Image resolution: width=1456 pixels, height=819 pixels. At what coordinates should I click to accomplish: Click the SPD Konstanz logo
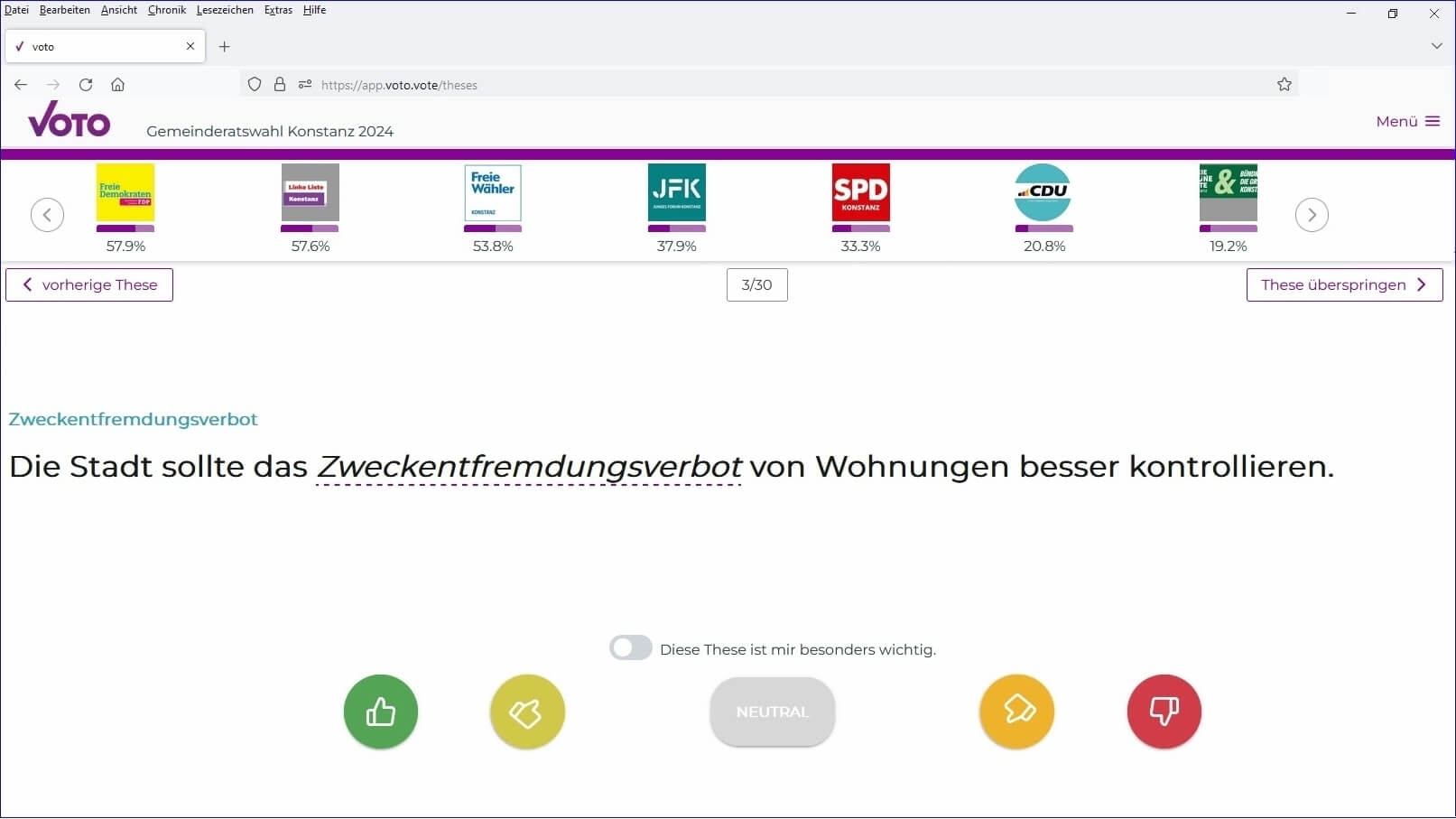861,192
